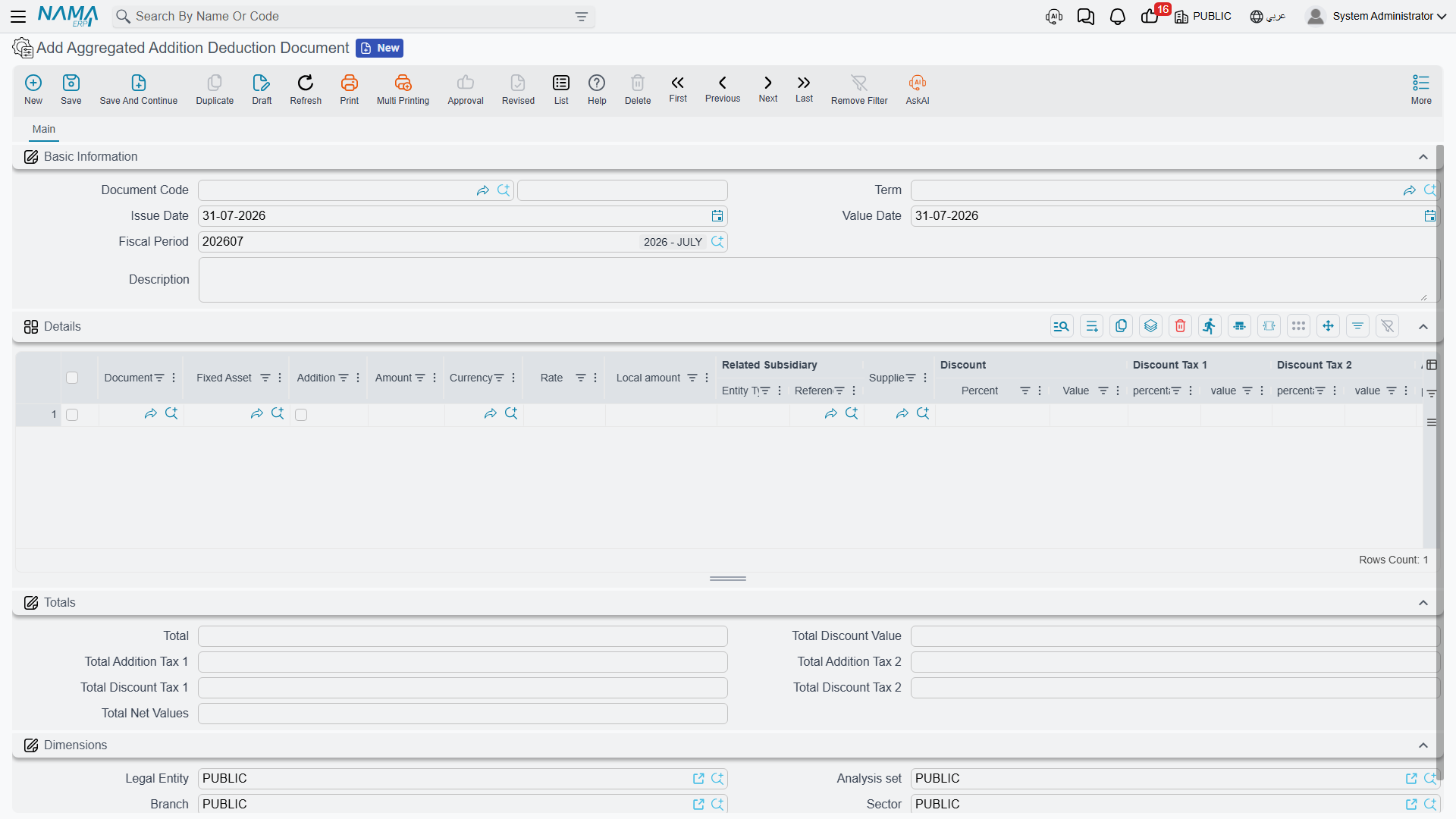This screenshot has width=1456, height=819.
Task: Click the Search By Name Or Code field
Action: 353,17
